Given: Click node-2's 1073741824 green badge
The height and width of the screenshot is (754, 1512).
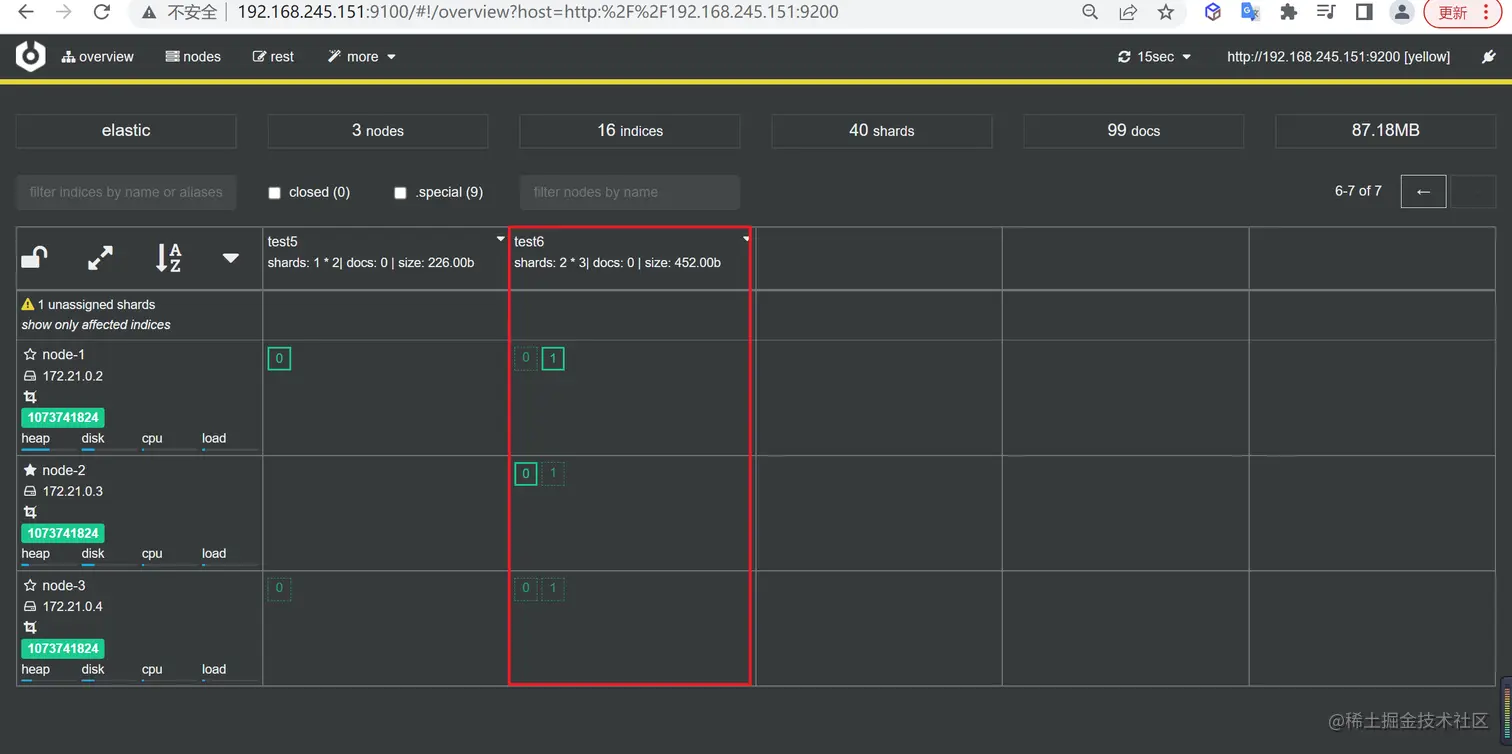Looking at the screenshot, I should [63, 533].
